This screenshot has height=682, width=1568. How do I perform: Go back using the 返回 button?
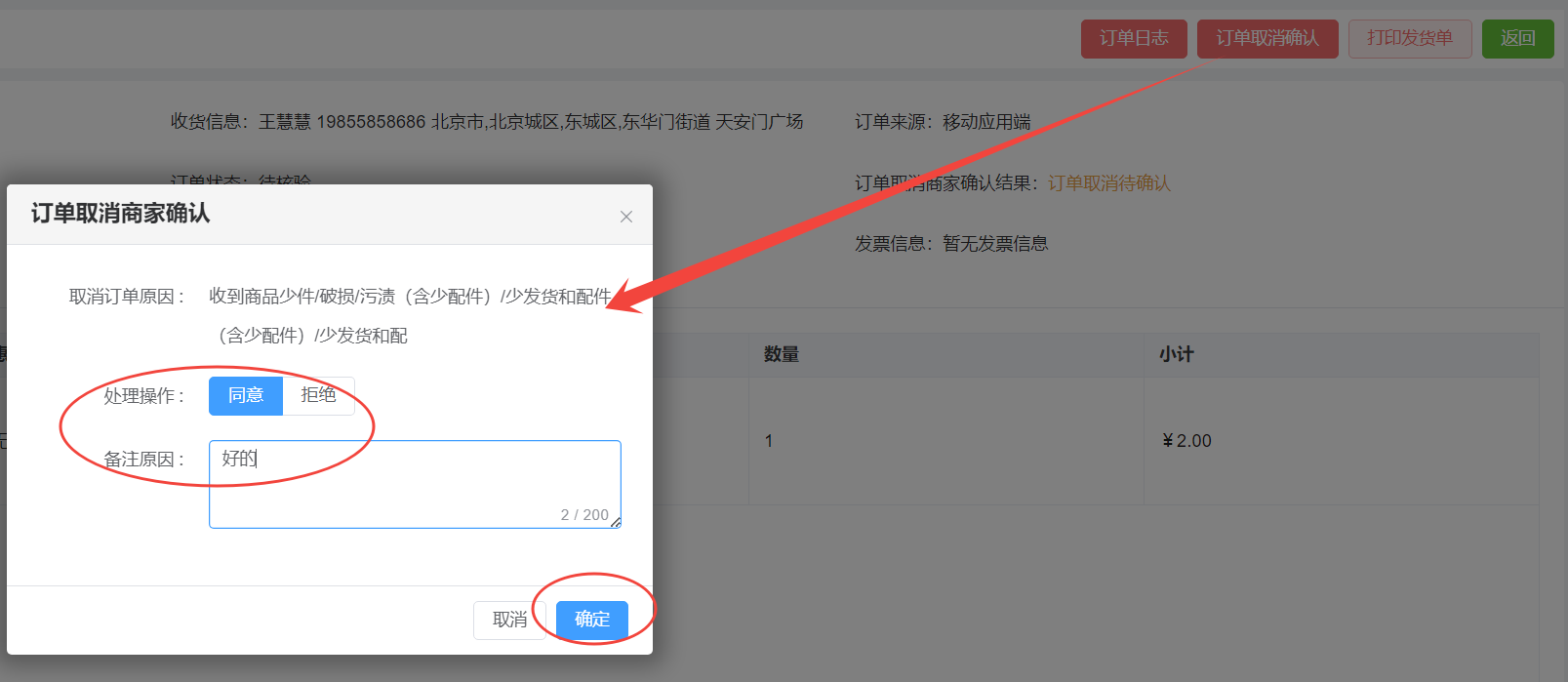pyautogui.click(x=1518, y=39)
